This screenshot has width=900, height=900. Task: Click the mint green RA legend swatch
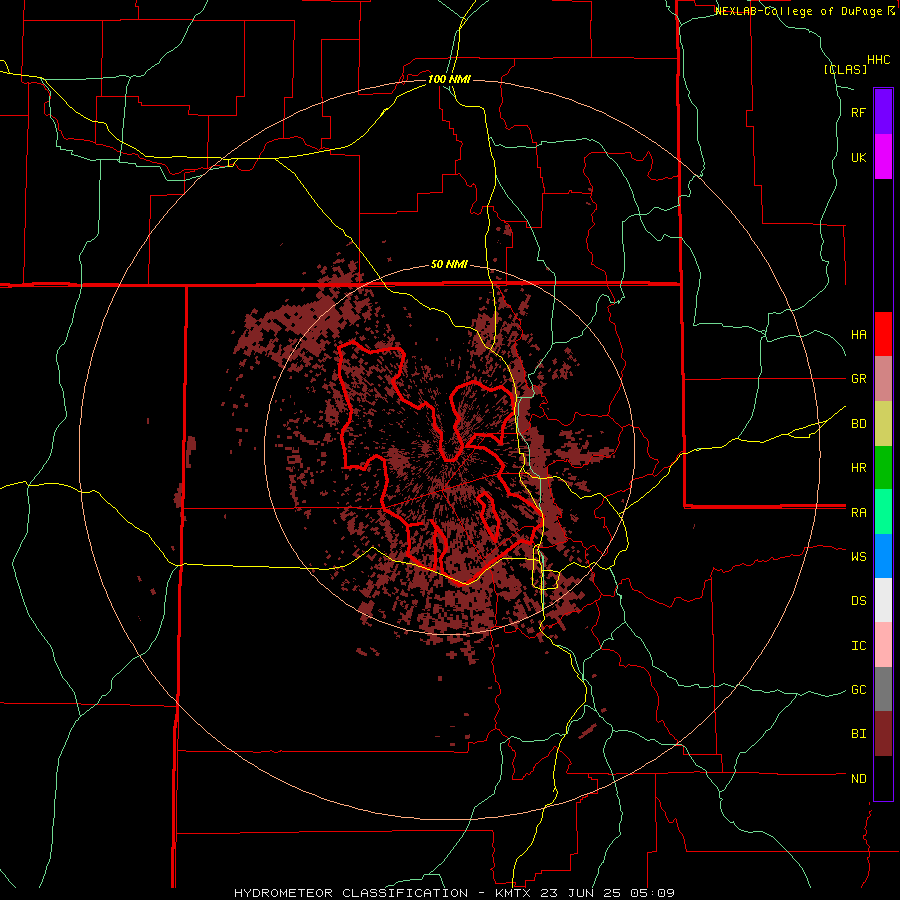883,512
